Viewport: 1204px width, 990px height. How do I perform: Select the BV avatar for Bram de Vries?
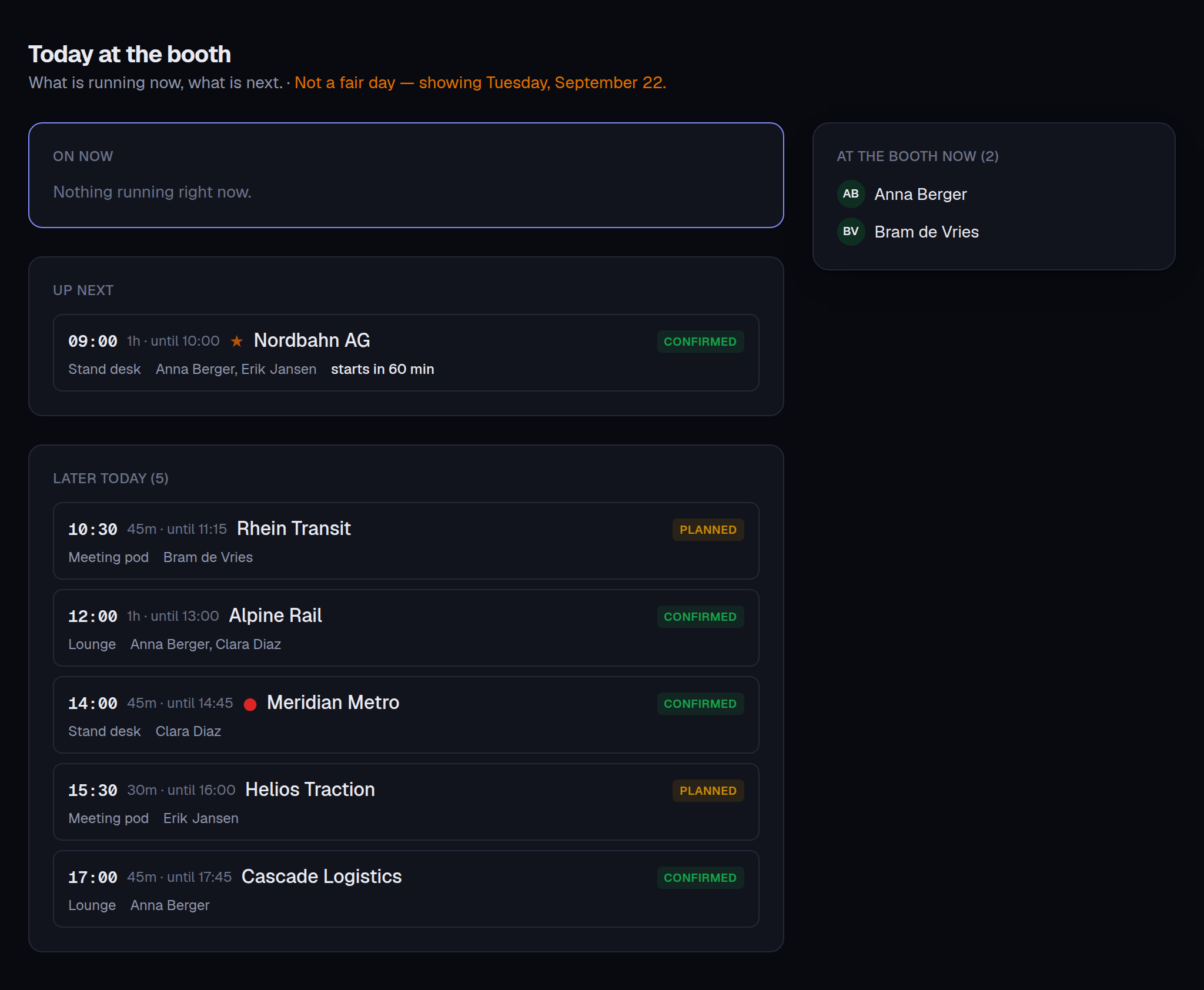tap(851, 232)
